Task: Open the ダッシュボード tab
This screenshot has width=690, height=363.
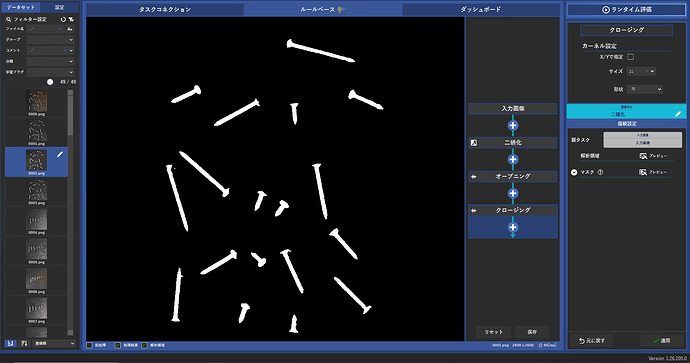Action: tap(481, 9)
